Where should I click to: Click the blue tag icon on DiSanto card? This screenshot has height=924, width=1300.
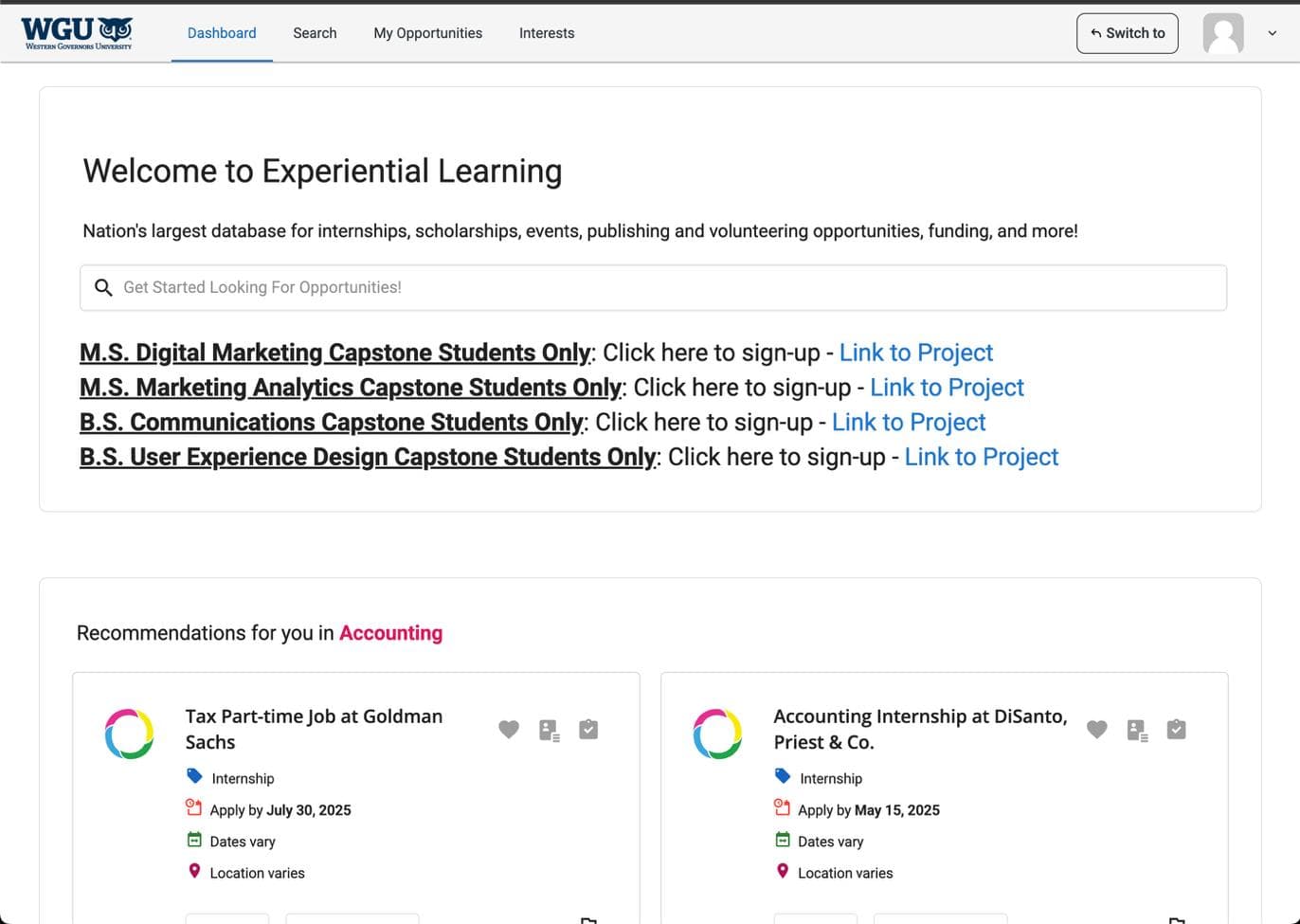pos(783,776)
